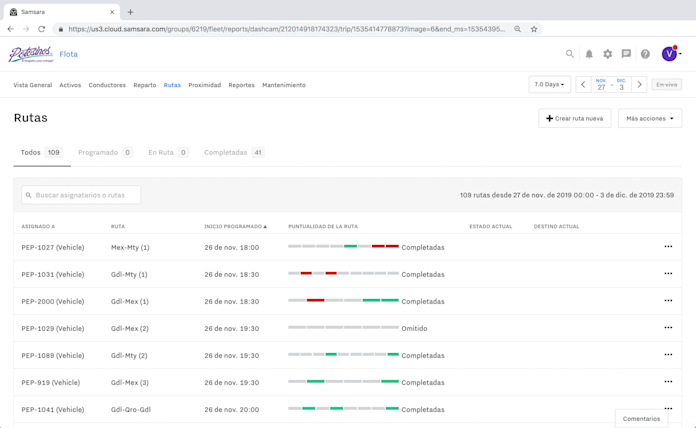
Task: Open the Reparto menu
Action: 145,85
